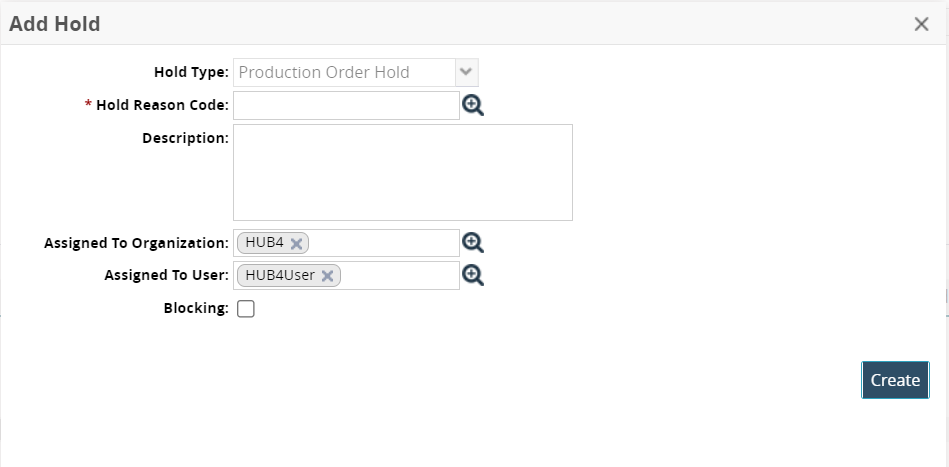
Task: Select the HUB4User chip label
Action: point(279,275)
